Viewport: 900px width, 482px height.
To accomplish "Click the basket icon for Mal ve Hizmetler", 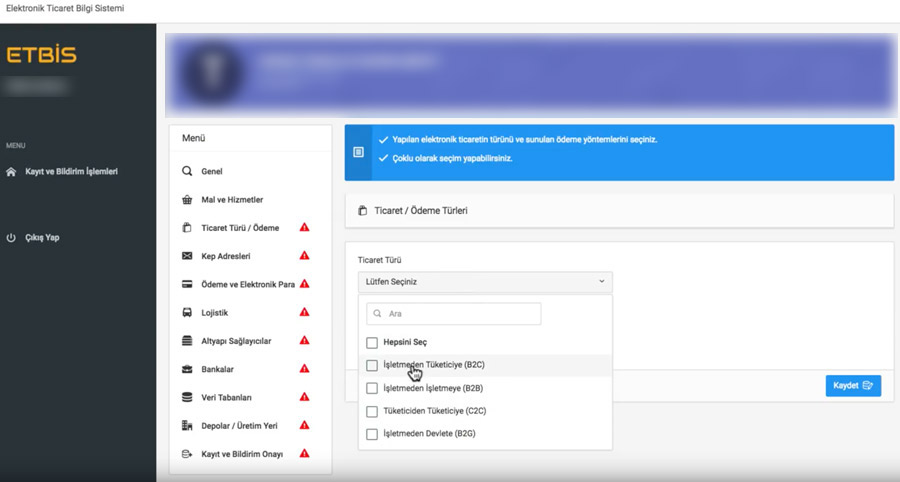I will [187, 200].
